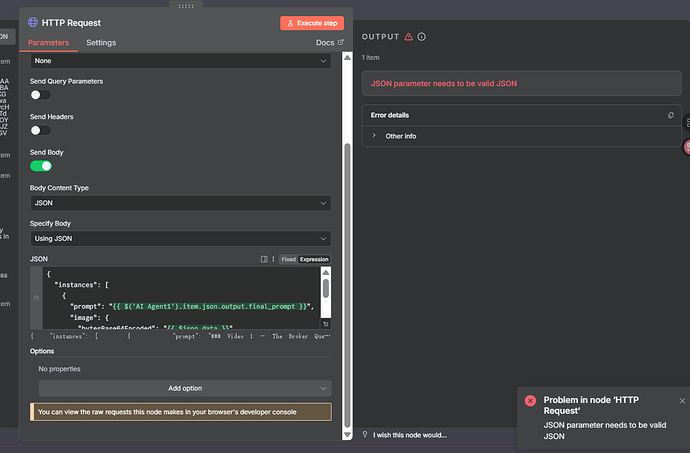
Task: Enable Send Query Parameters toggle
Action: (40, 95)
